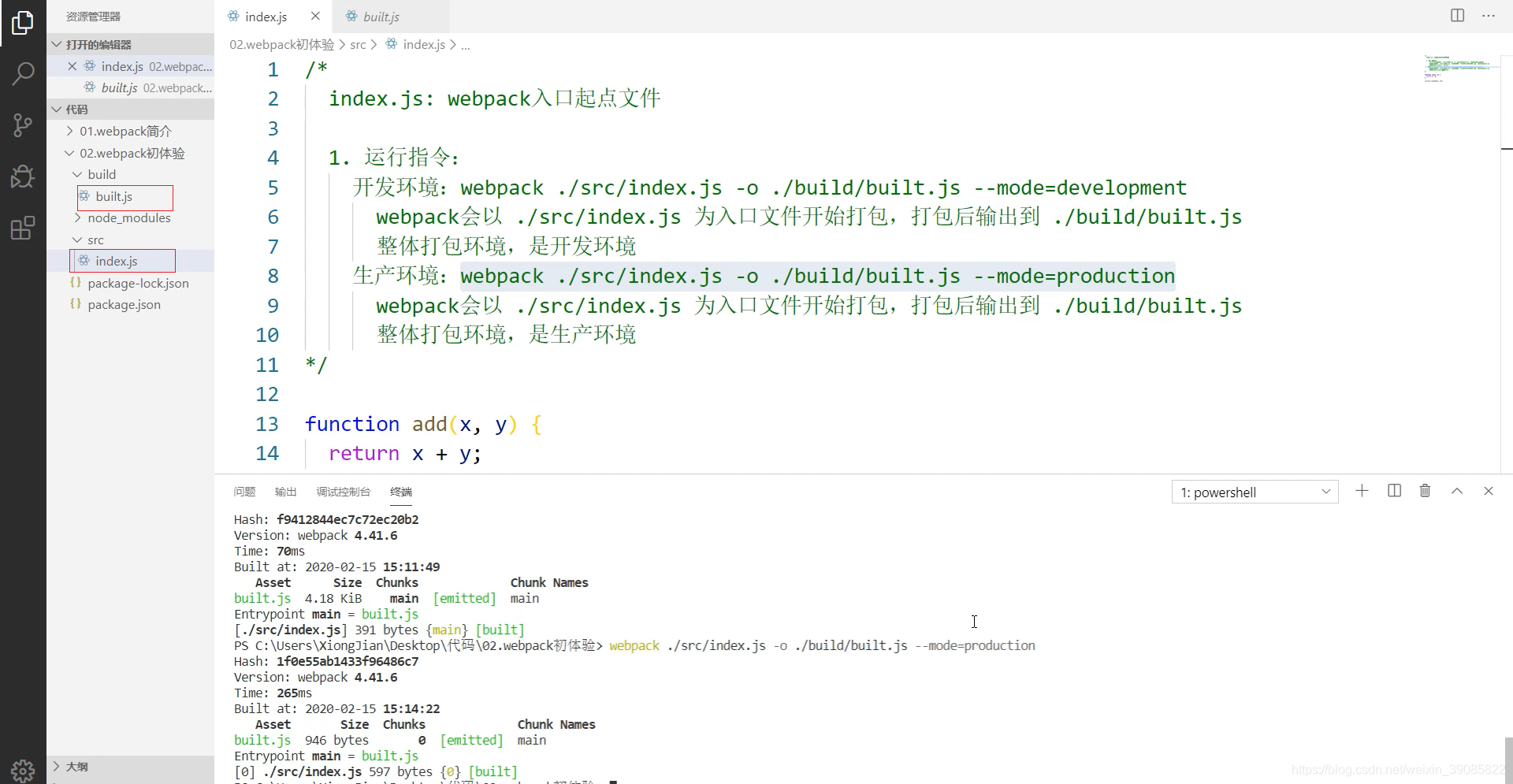Click terminal text 'Time: 265ms'
The image size is (1513, 784).
(273, 693)
